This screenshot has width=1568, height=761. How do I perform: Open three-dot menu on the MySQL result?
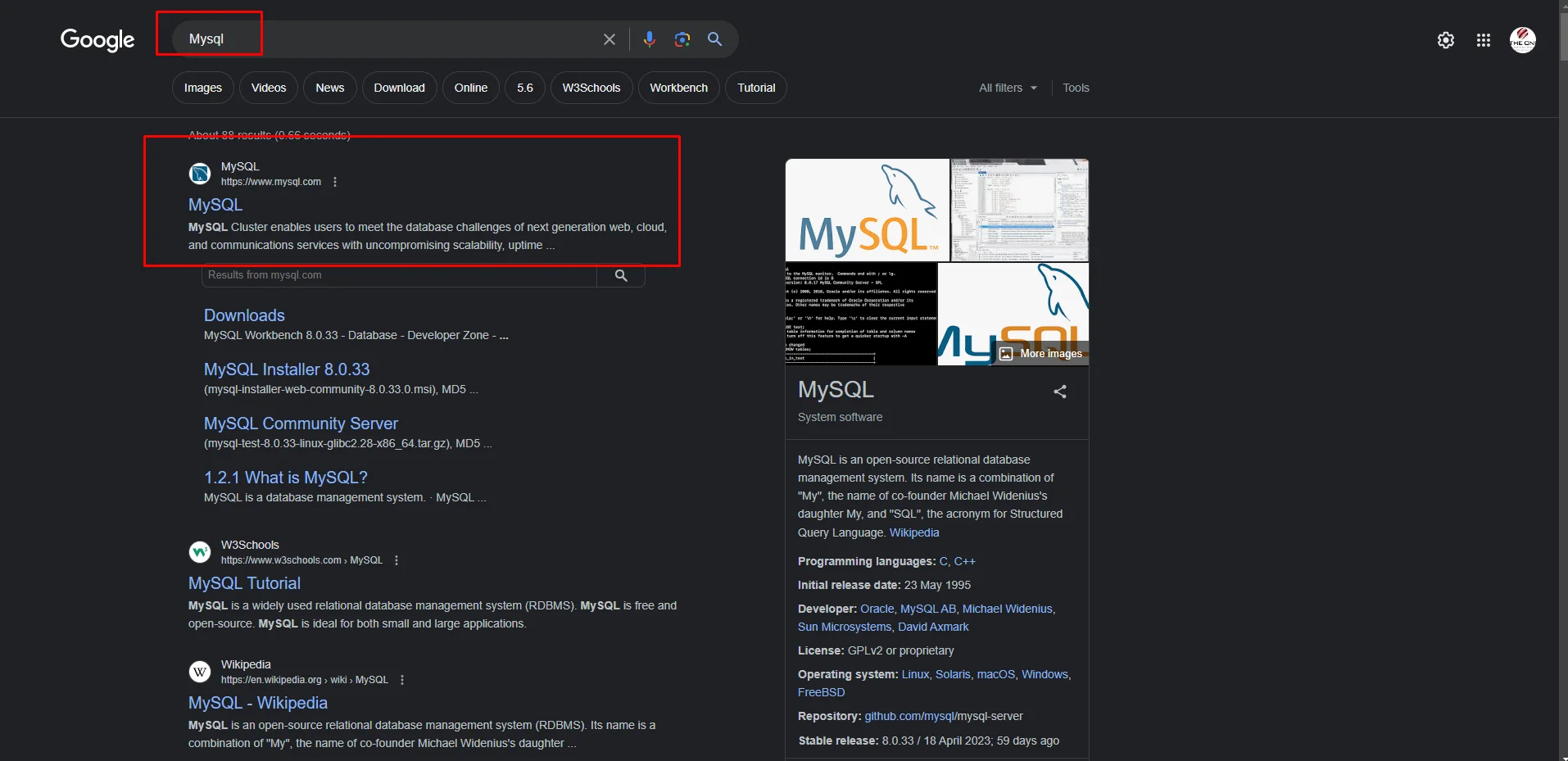pyautogui.click(x=333, y=181)
